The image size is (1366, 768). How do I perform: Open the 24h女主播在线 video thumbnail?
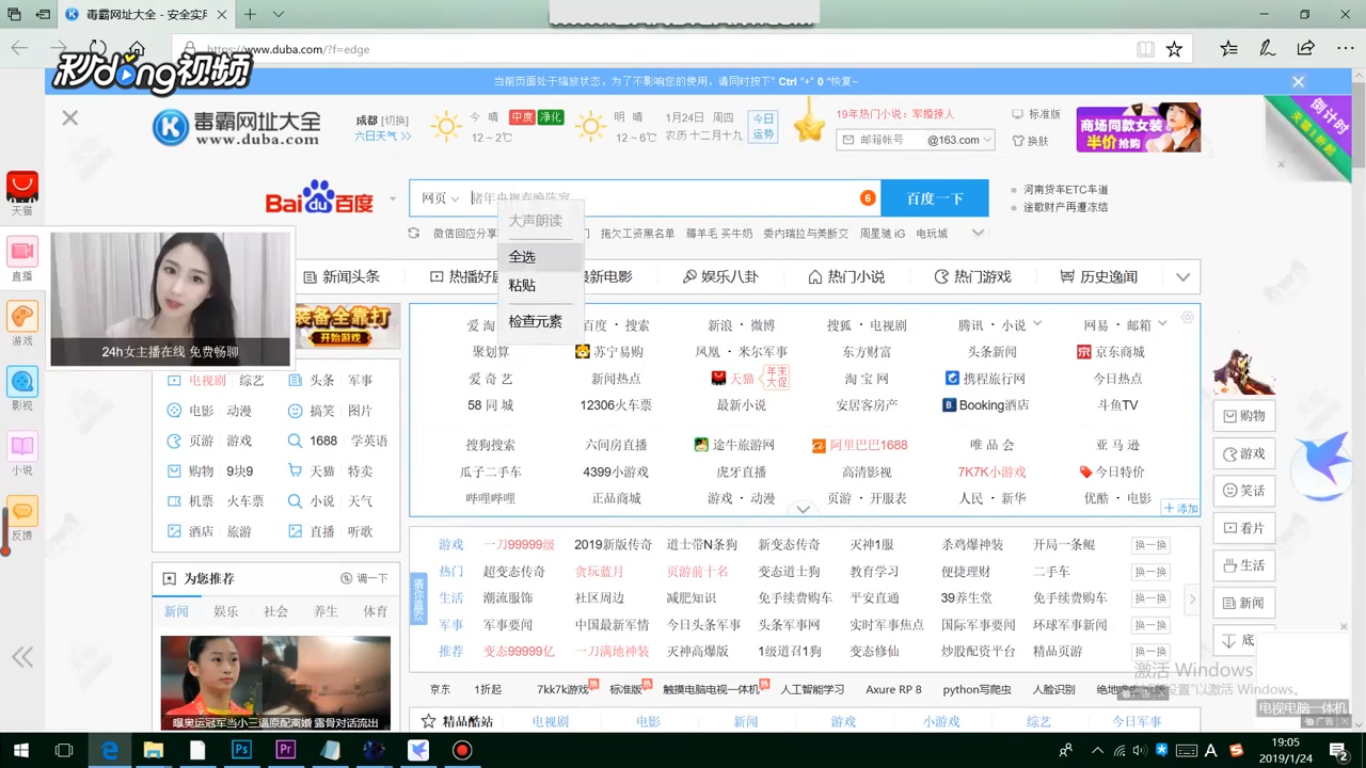click(170, 299)
